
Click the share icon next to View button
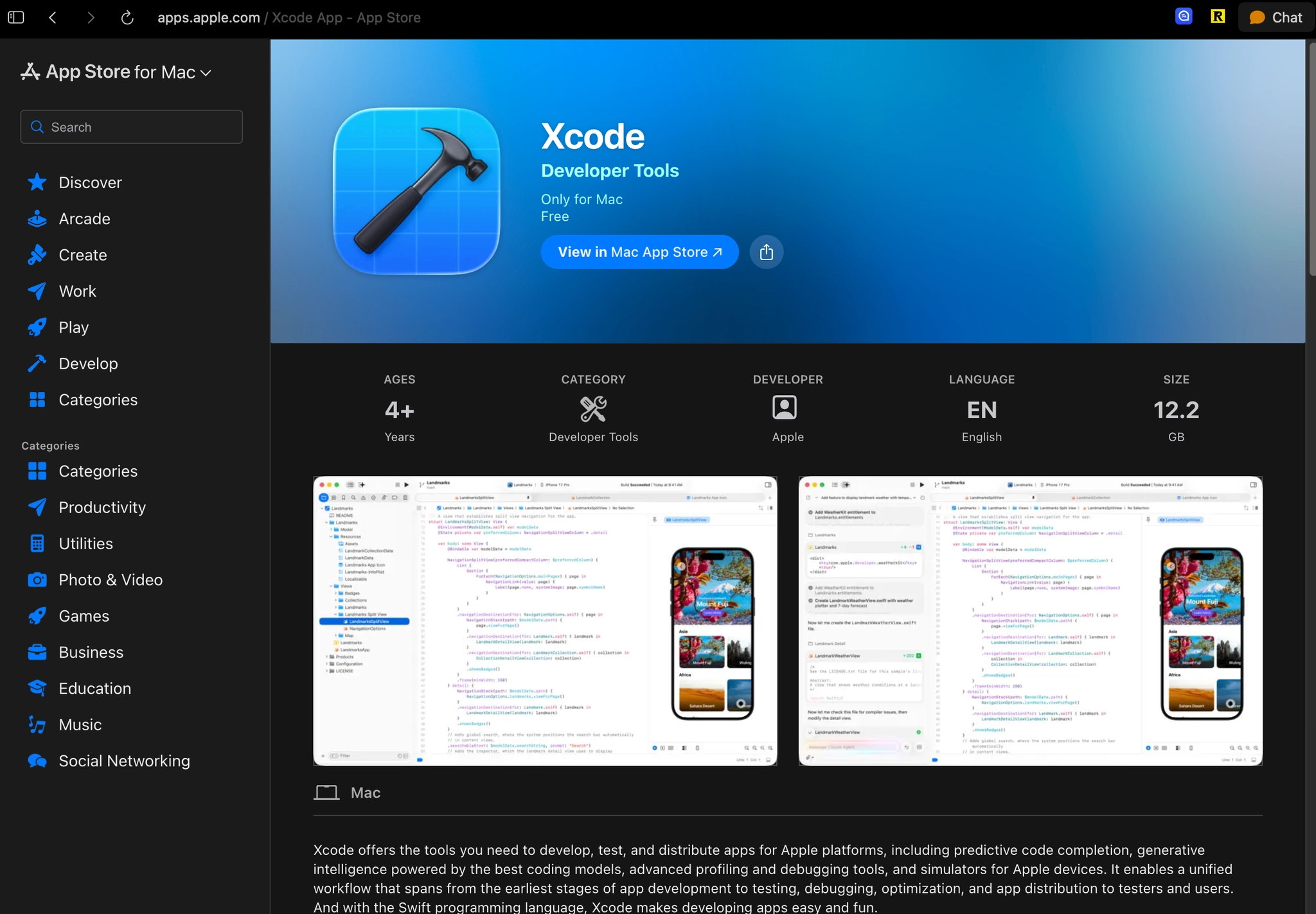point(766,252)
